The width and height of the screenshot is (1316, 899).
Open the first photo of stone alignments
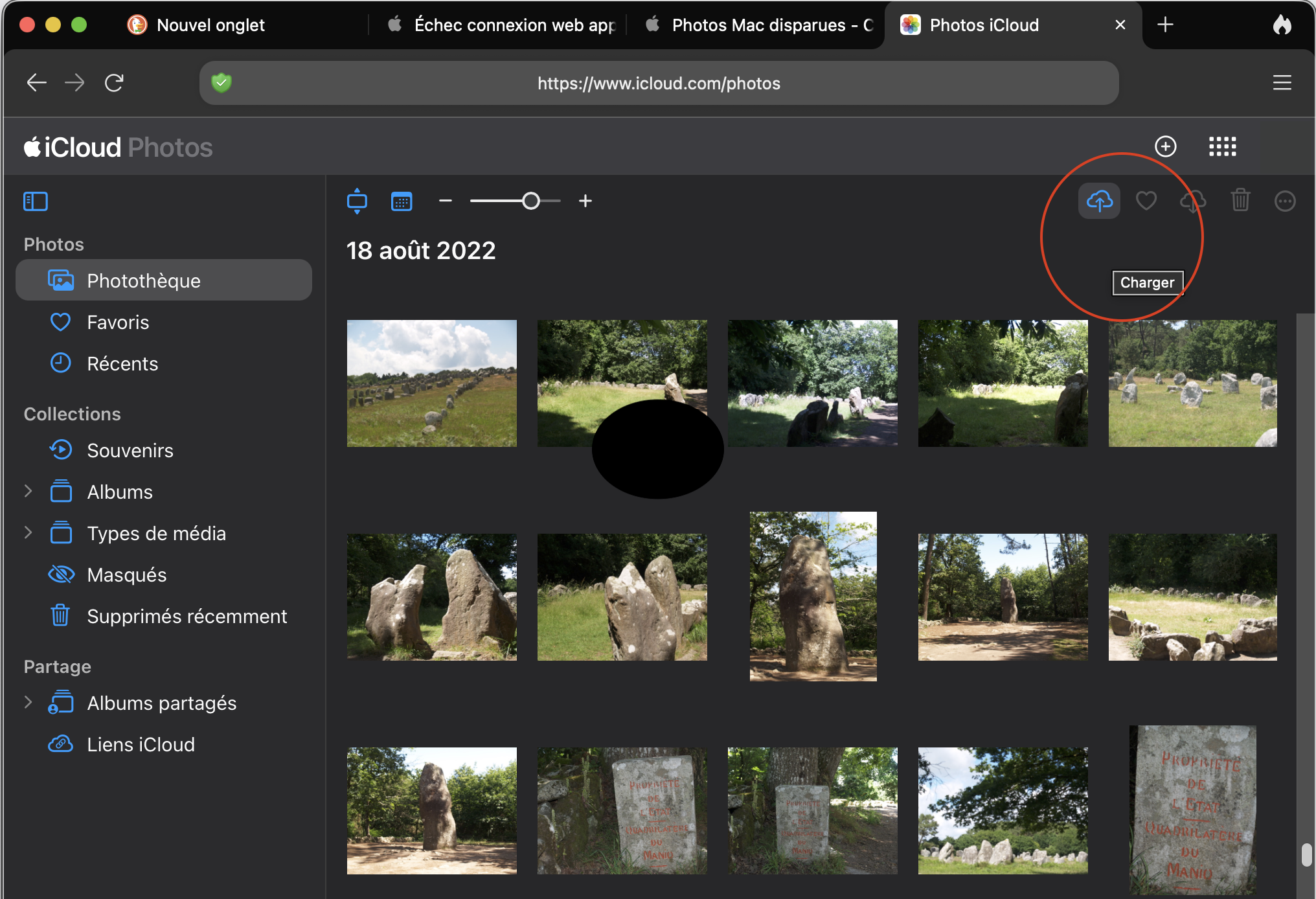click(x=431, y=383)
